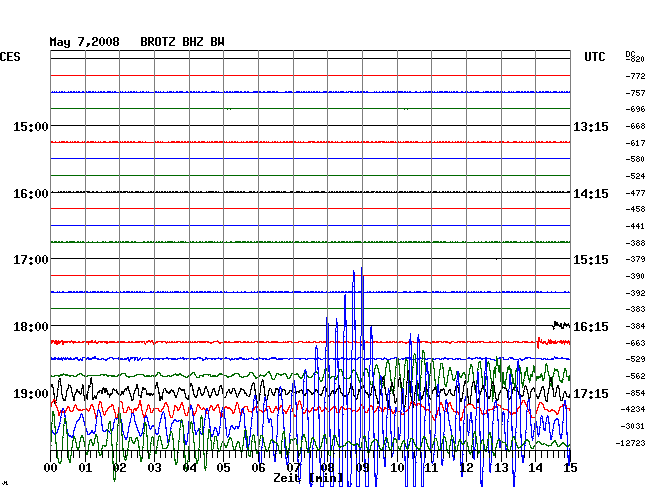Click minute tick 15 on bottom axis
Image resolution: width=650 pixels, height=494 pixels.
point(569,467)
